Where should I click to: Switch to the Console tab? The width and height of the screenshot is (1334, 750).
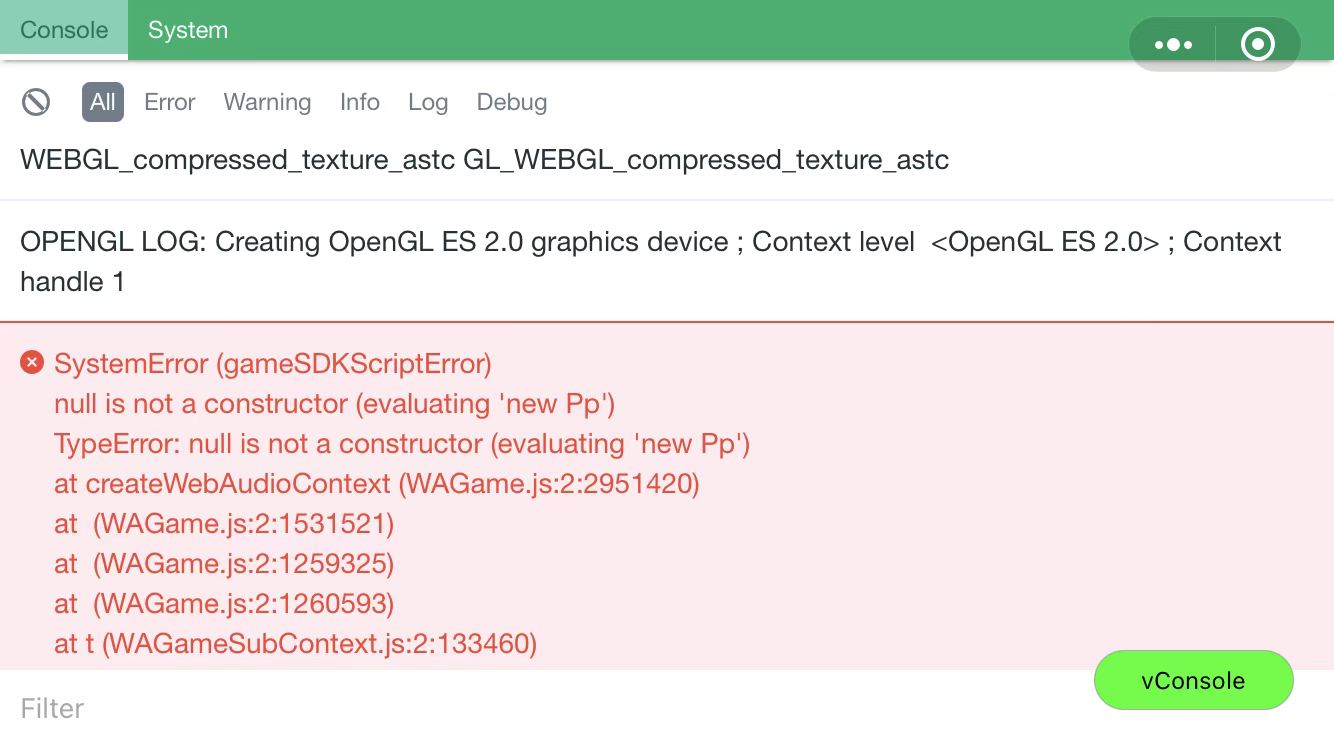64,30
